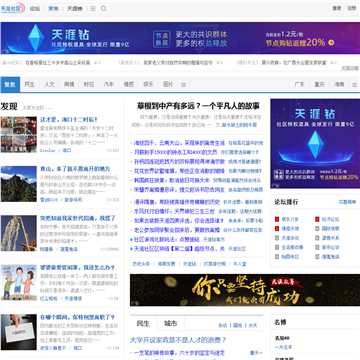Open the 'I quit' 离职 article thumbnail
The width and height of the screenshot is (360, 360).
19,332
